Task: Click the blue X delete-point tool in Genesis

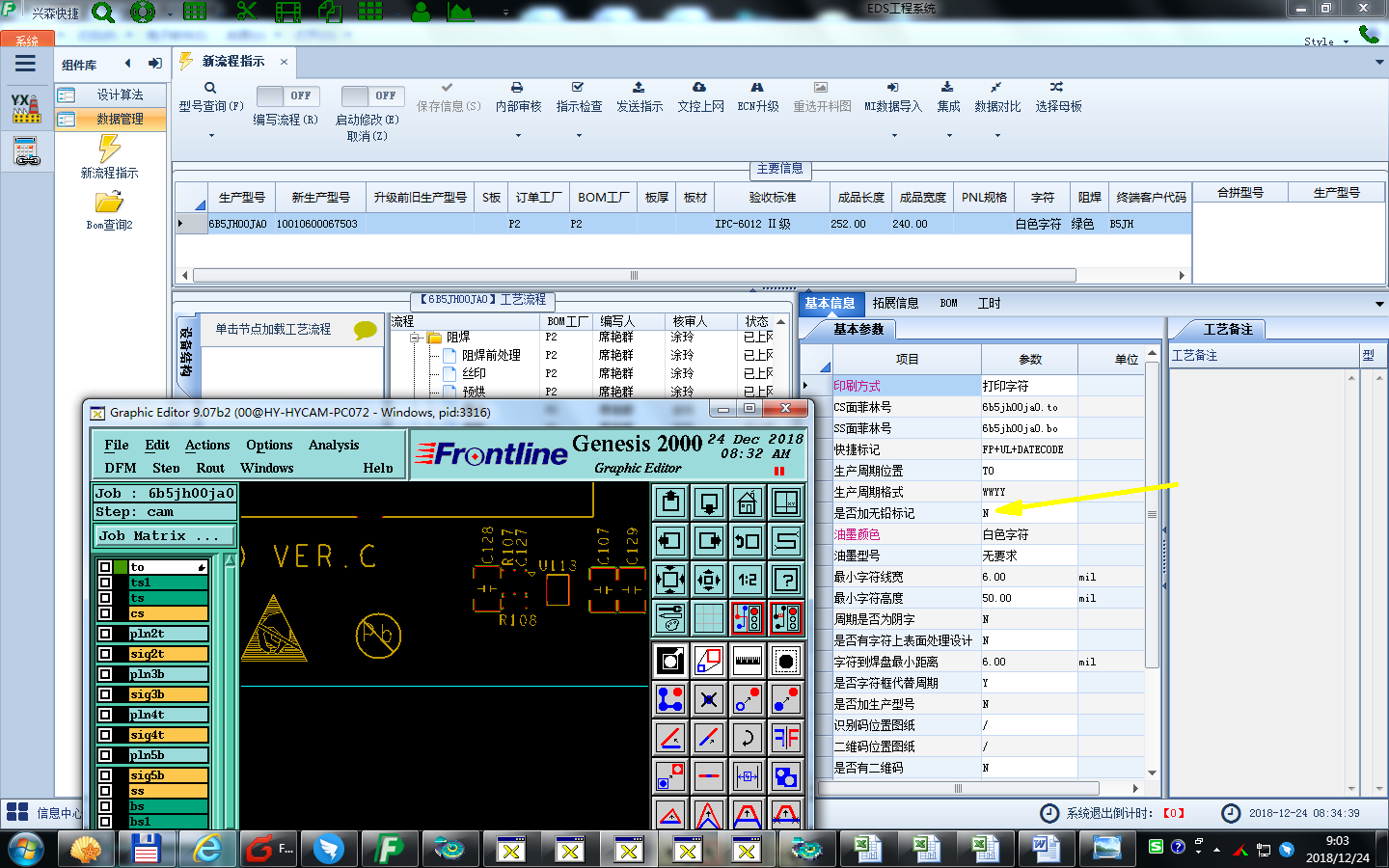Action: coord(709,699)
